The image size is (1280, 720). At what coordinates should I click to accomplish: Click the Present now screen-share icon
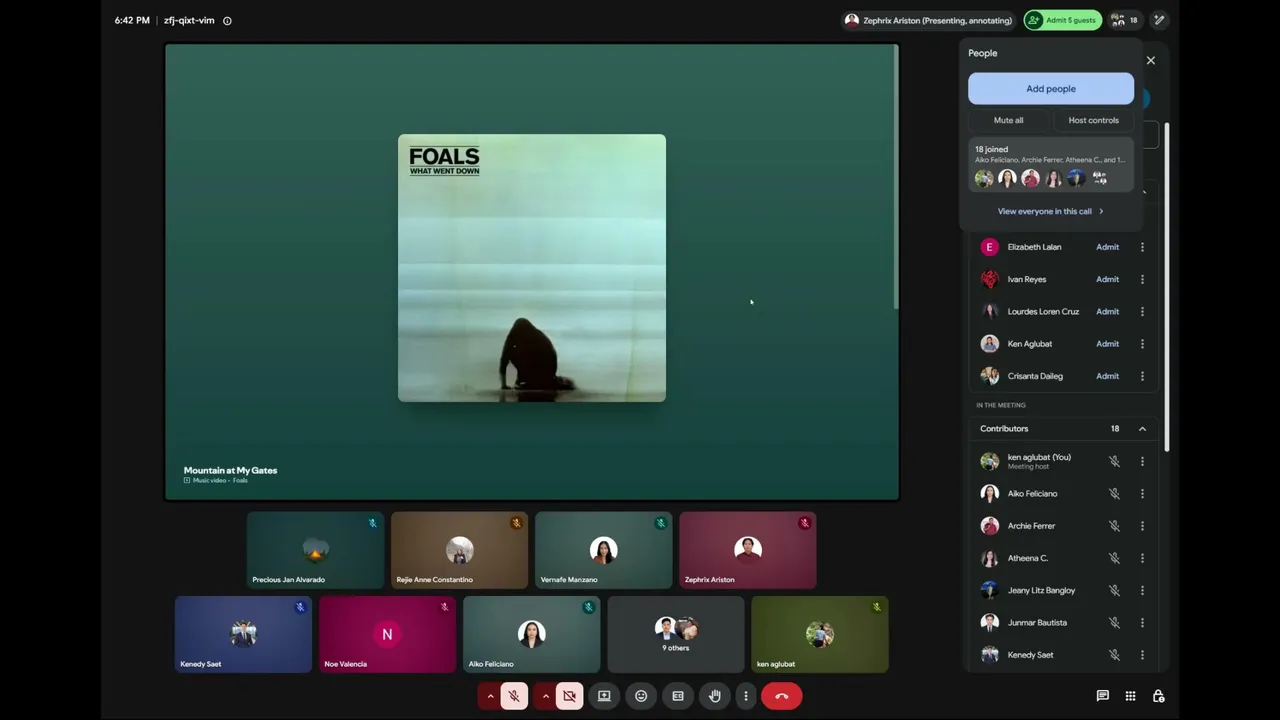pyautogui.click(x=604, y=696)
